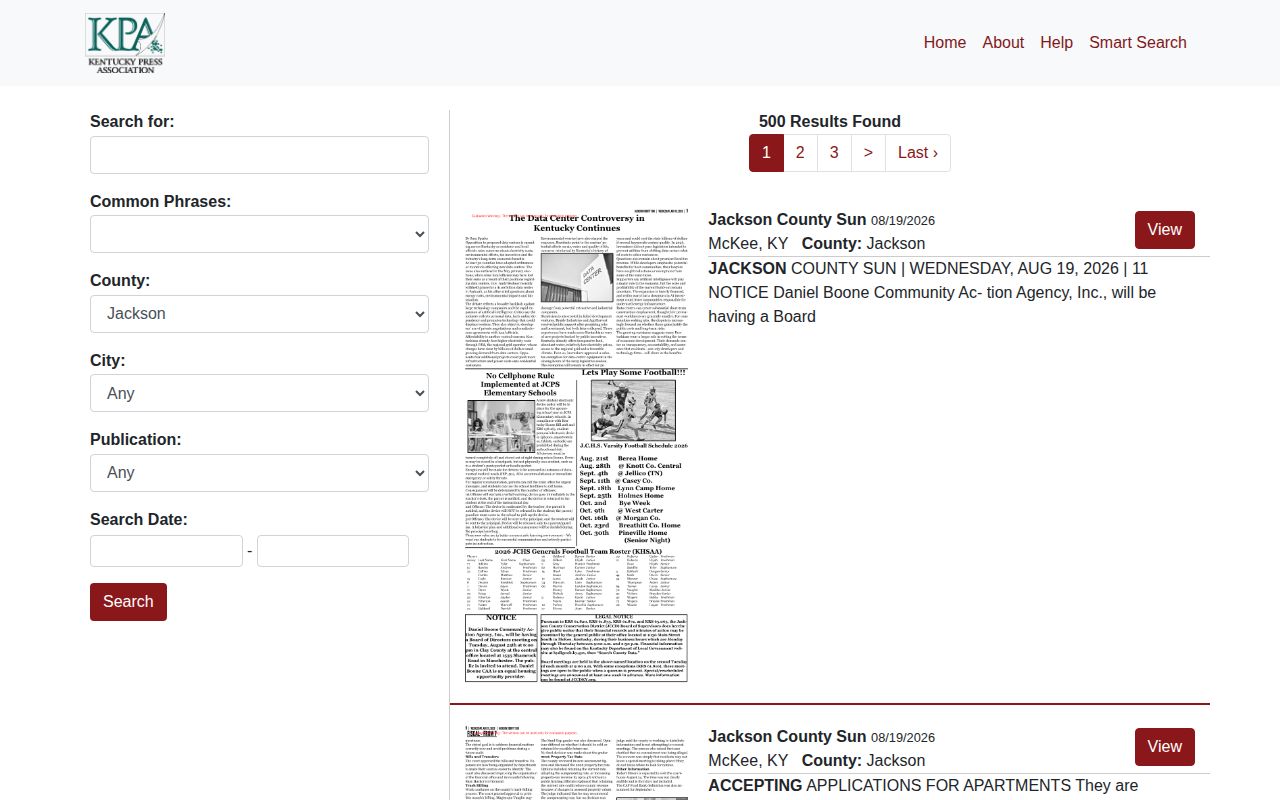Click the Jackson County Sun title above 'Accepting Applications'
Image resolution: width=1280 pixels, height=800 pixels.
[787, 737]
